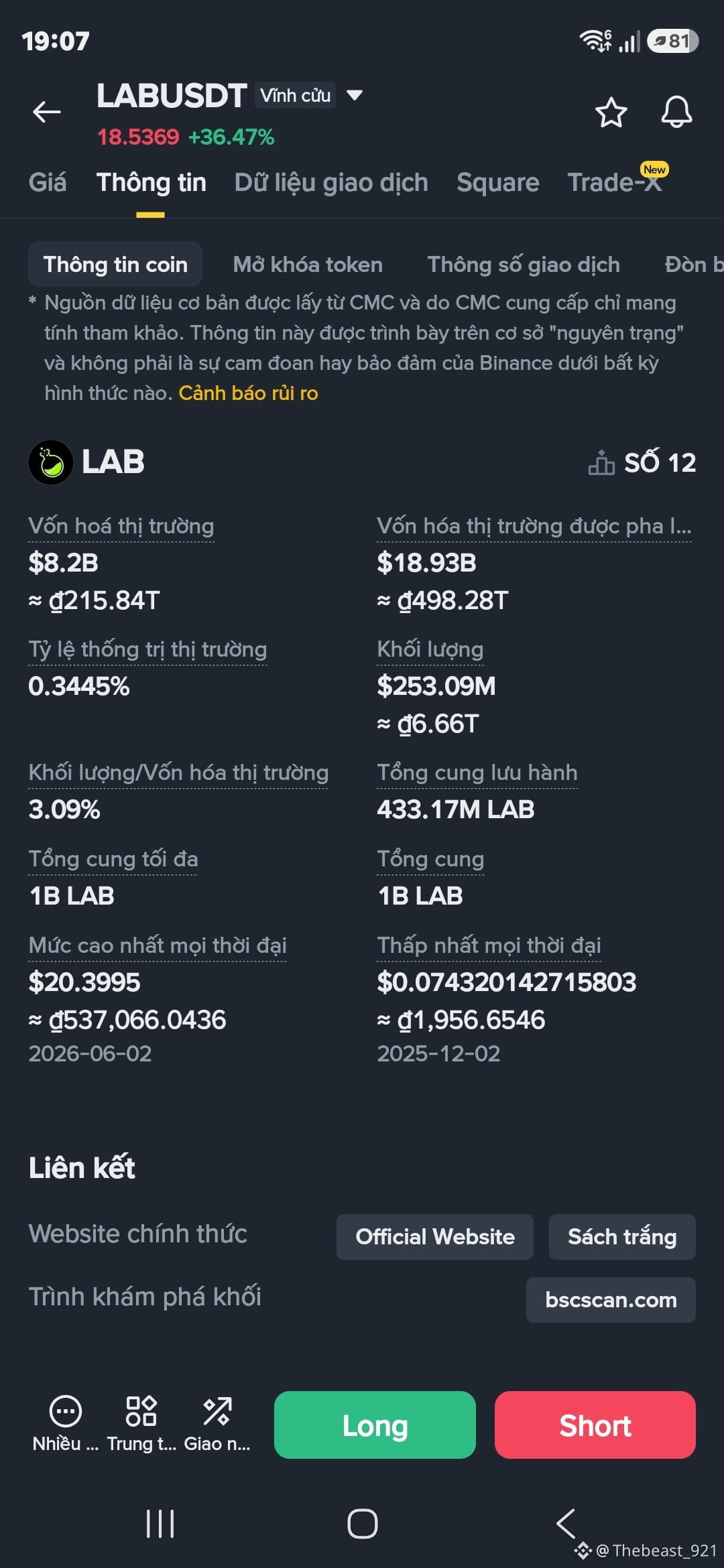Select Thông số giao dịch chip

pos(524,265)
